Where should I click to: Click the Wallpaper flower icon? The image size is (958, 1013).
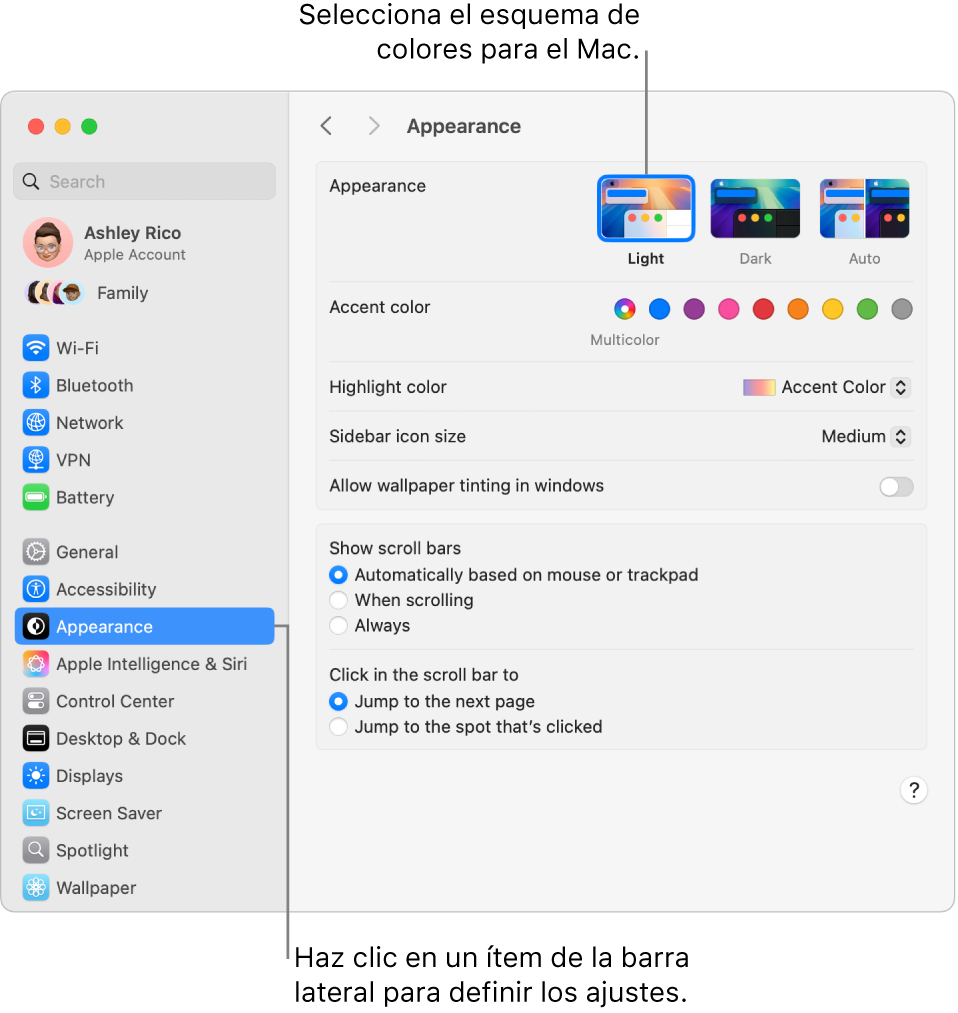pos(36,888)
